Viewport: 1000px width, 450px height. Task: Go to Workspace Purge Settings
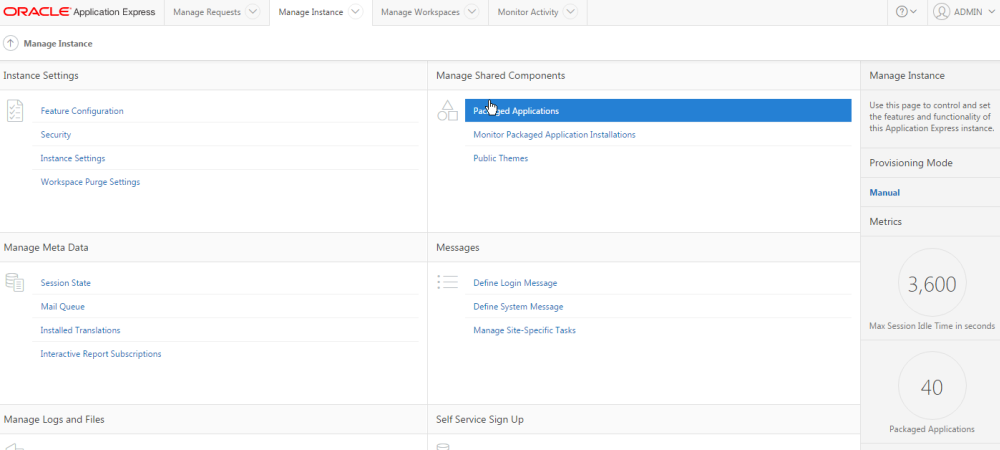[90, 182]
